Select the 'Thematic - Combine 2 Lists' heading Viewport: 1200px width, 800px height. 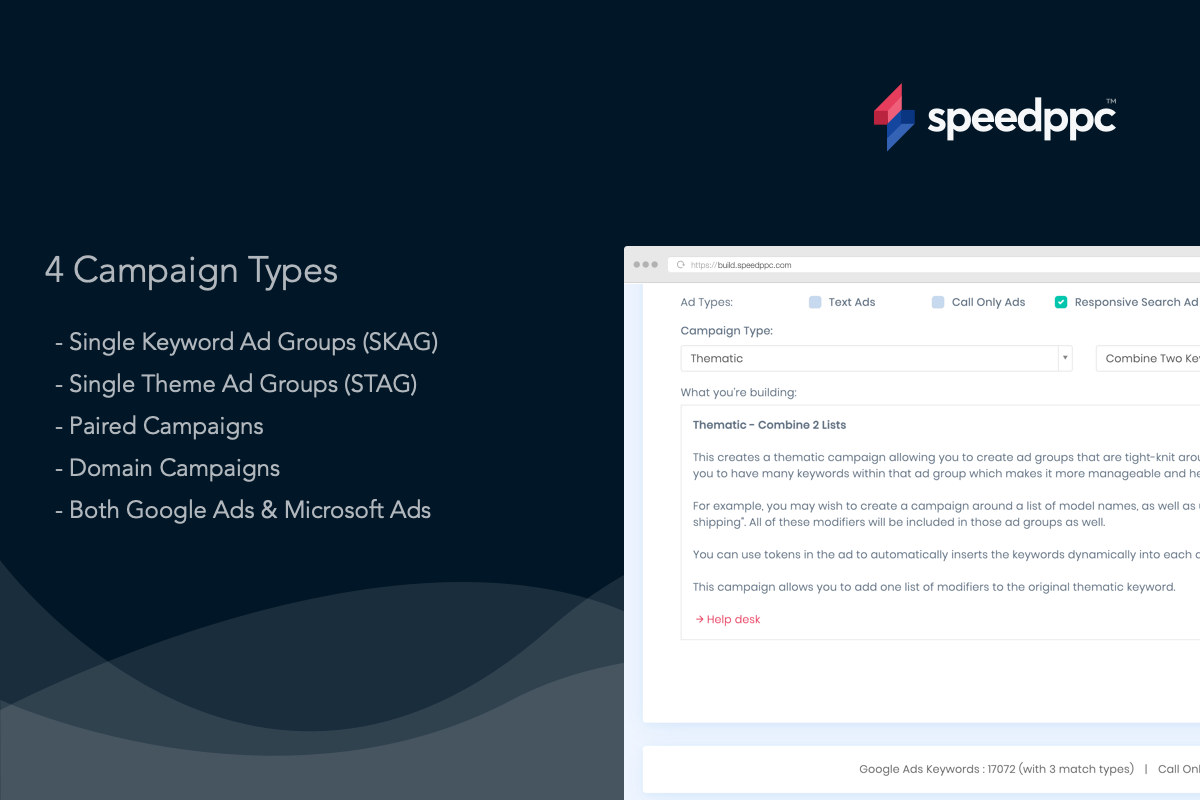coord(769,425)
